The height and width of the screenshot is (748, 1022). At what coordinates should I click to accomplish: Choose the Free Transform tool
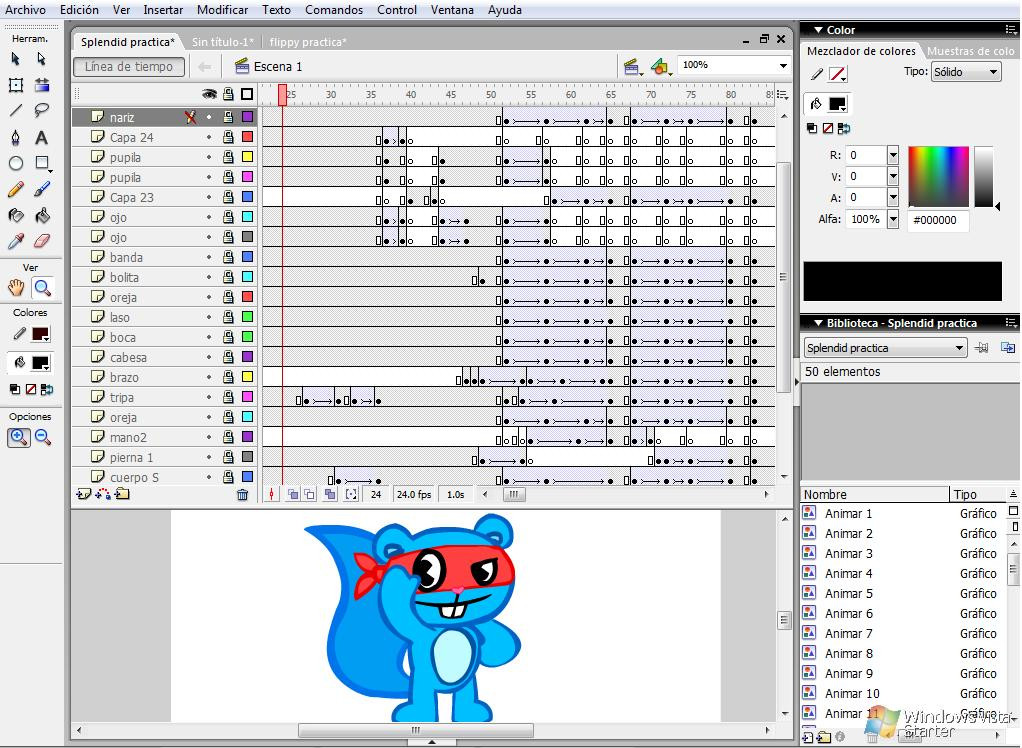[x=16, y=85]
